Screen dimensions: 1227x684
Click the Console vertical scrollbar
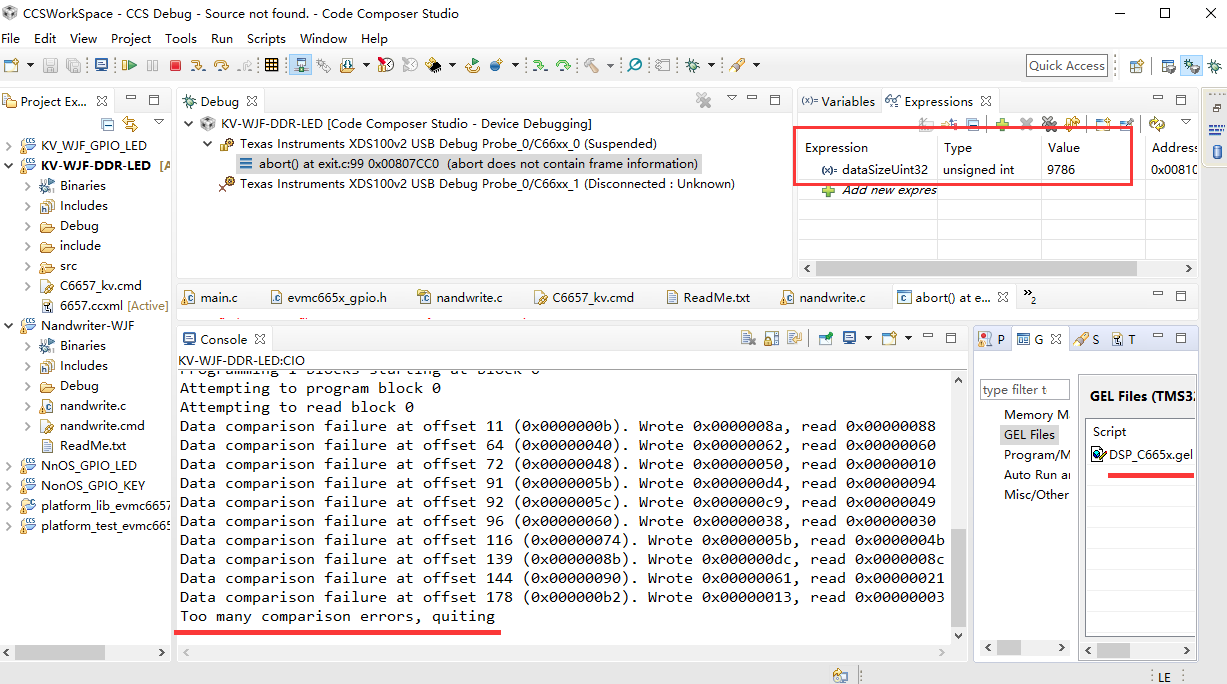959,577
